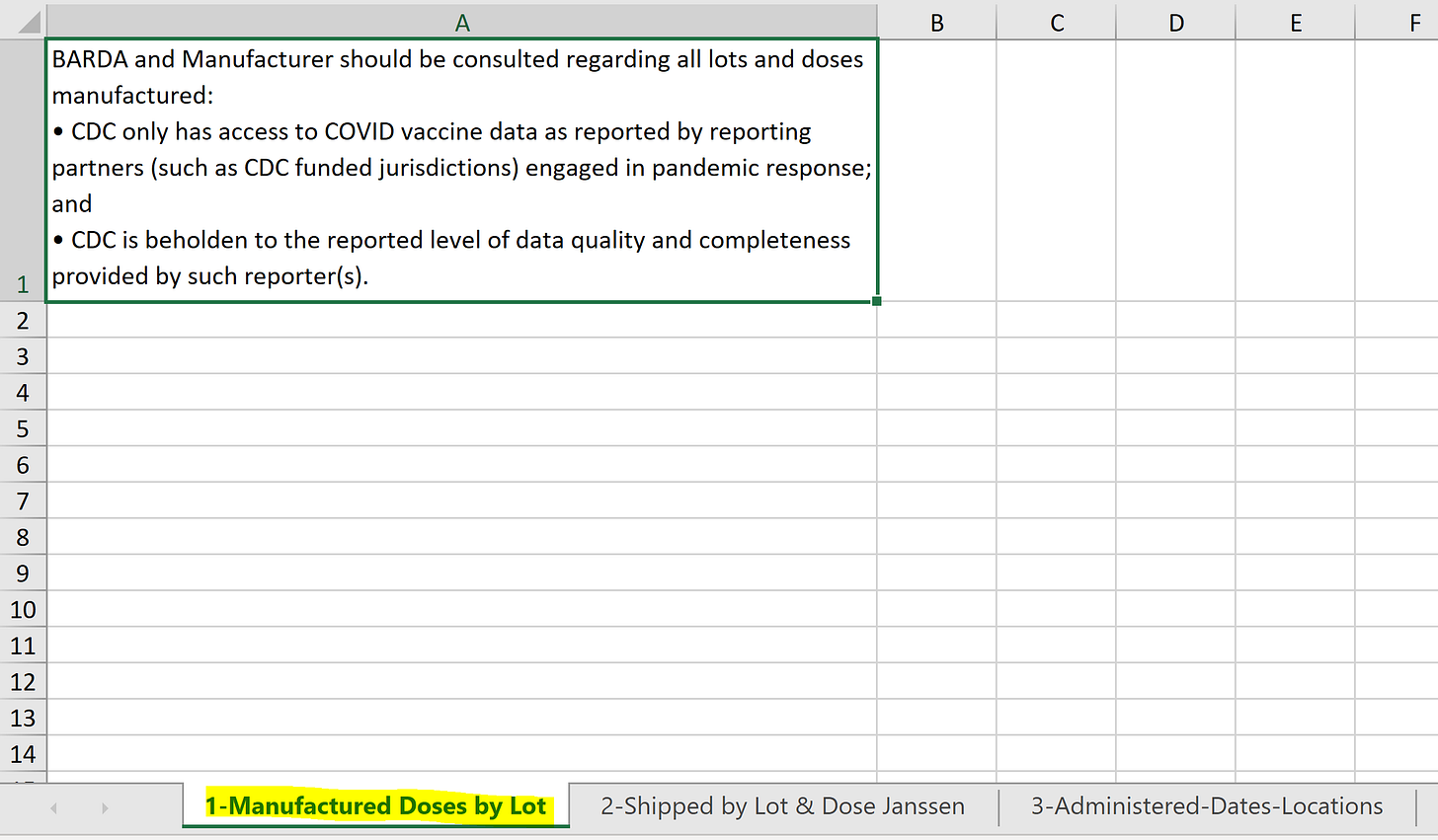Select row 14 header
Image resolution: width=1438 pixels, height=840 pixels.
(x=23, y=754)
